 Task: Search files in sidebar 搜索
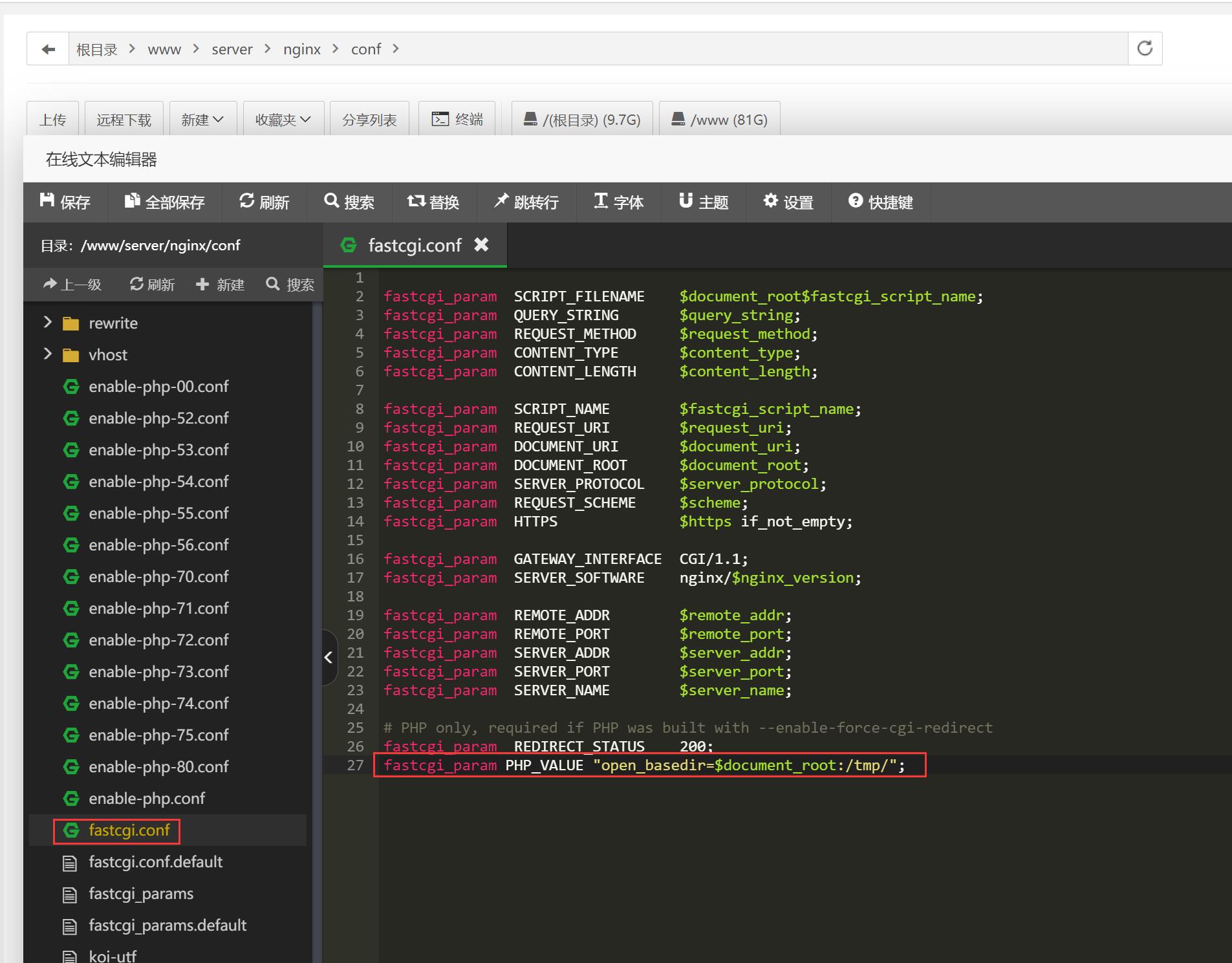click(290, 285)
